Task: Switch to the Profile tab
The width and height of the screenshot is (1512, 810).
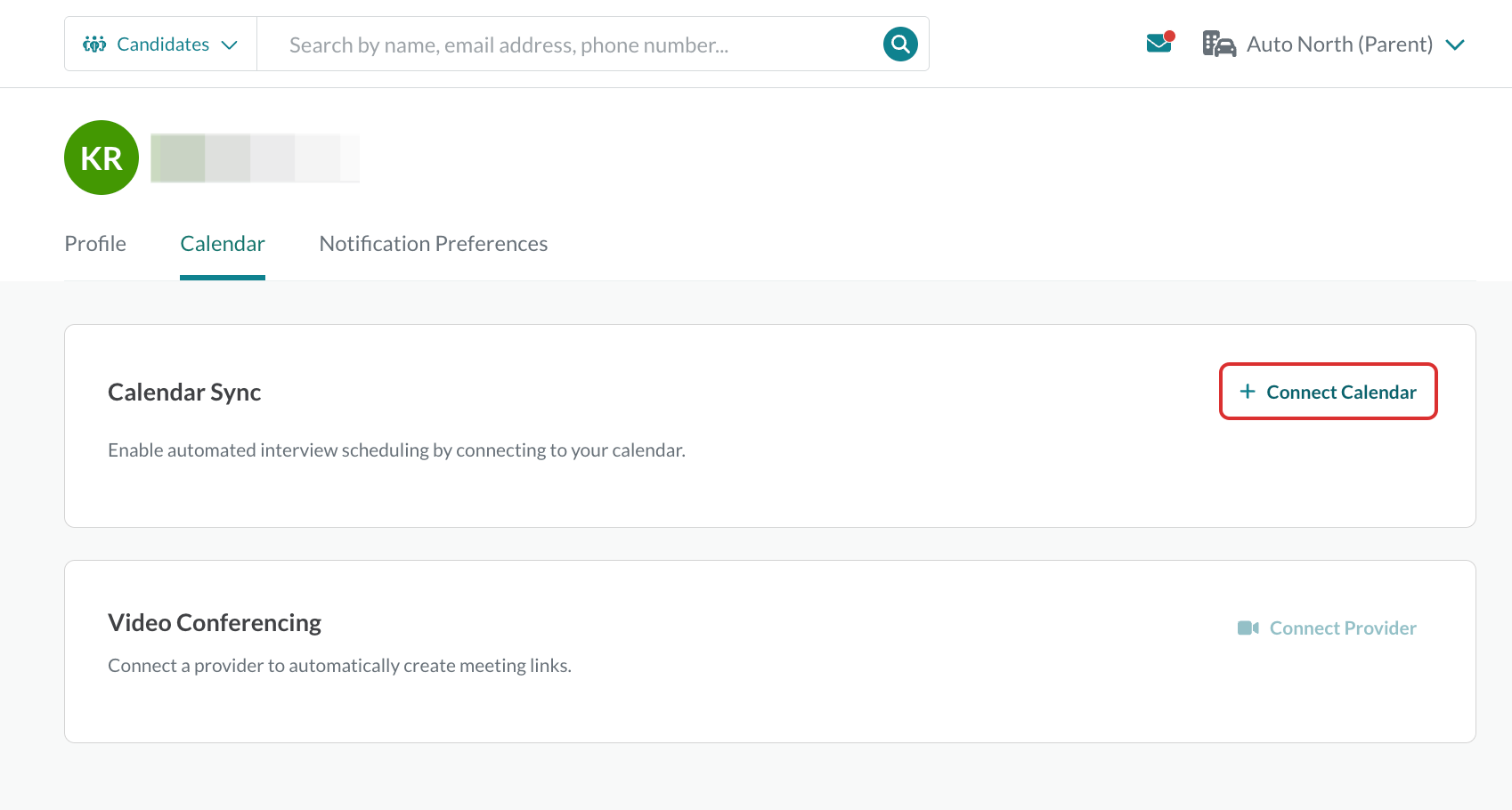Action: click(95, 244)
